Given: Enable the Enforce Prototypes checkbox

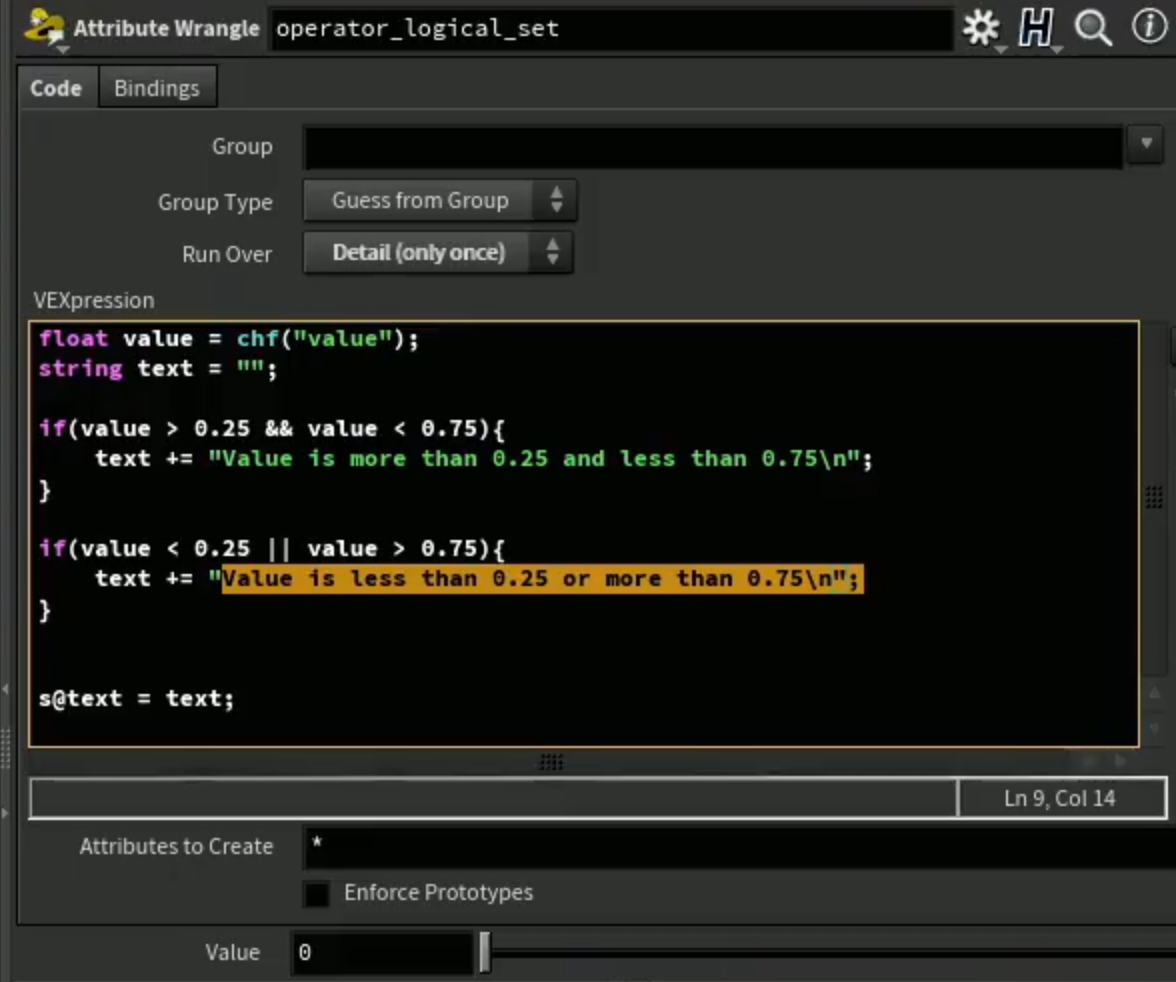Looking at the screenshot, I should tap(316, 893).
